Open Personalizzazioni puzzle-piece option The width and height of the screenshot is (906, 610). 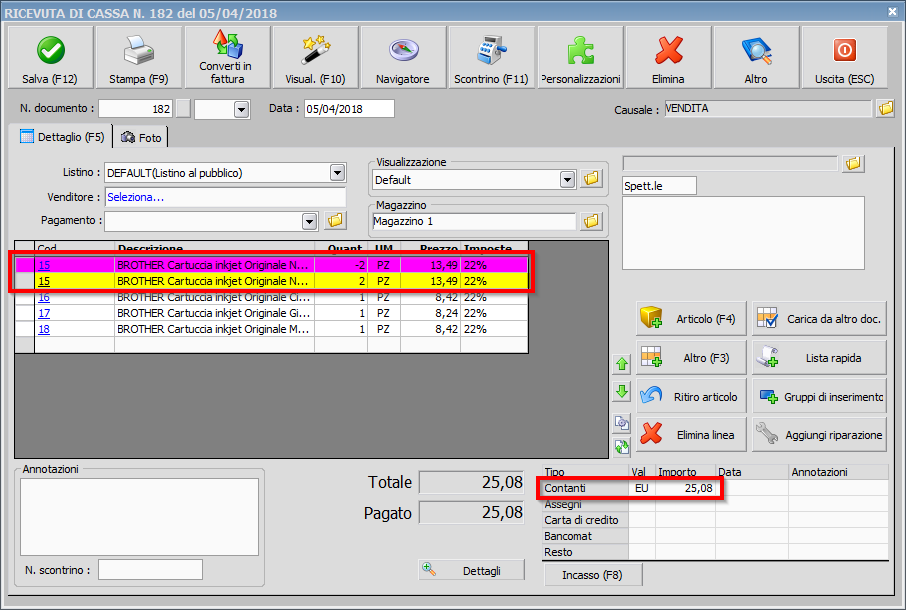tap(580, 58)
